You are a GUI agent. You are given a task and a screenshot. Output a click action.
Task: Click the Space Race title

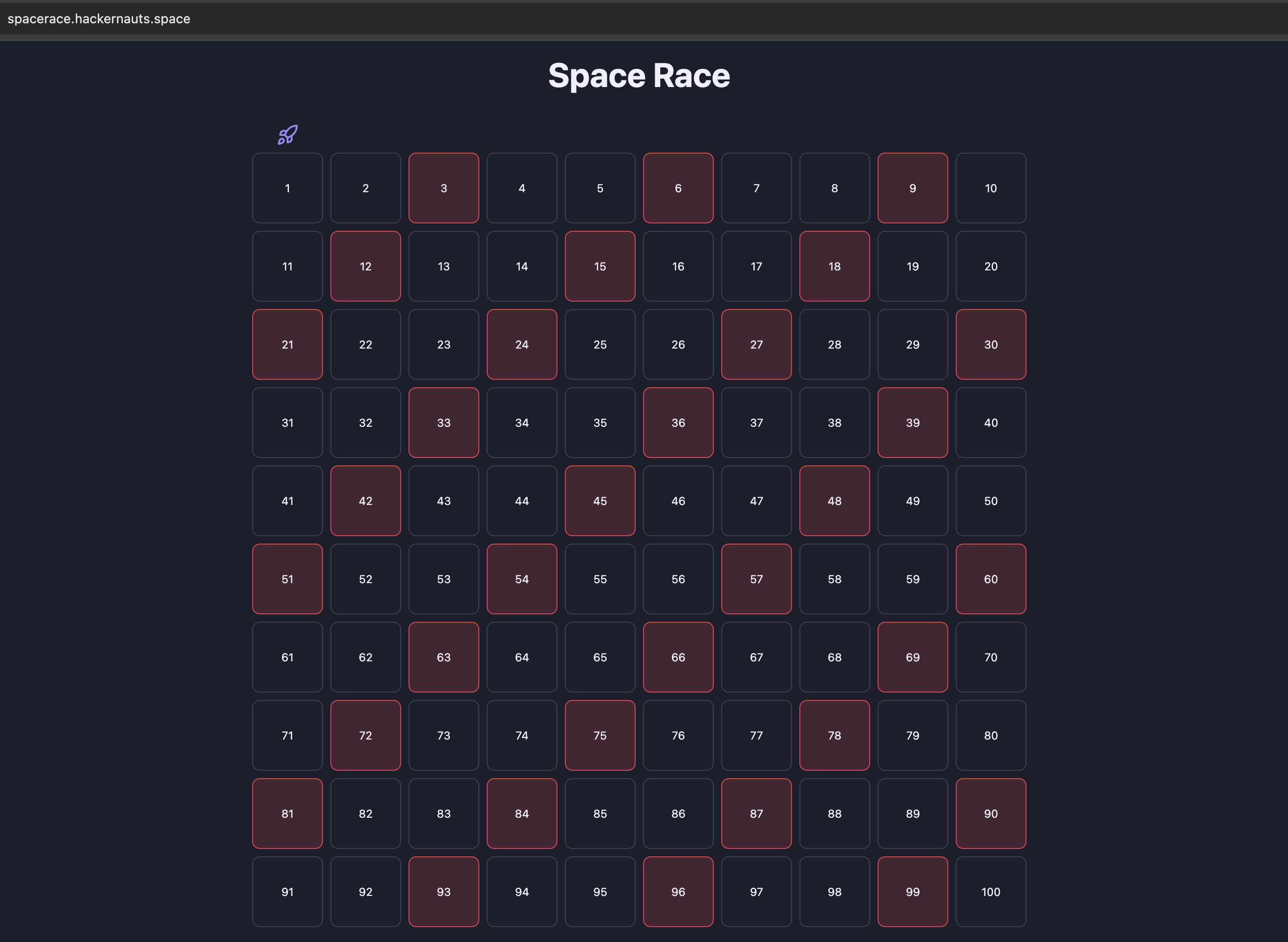click(639, 74)
